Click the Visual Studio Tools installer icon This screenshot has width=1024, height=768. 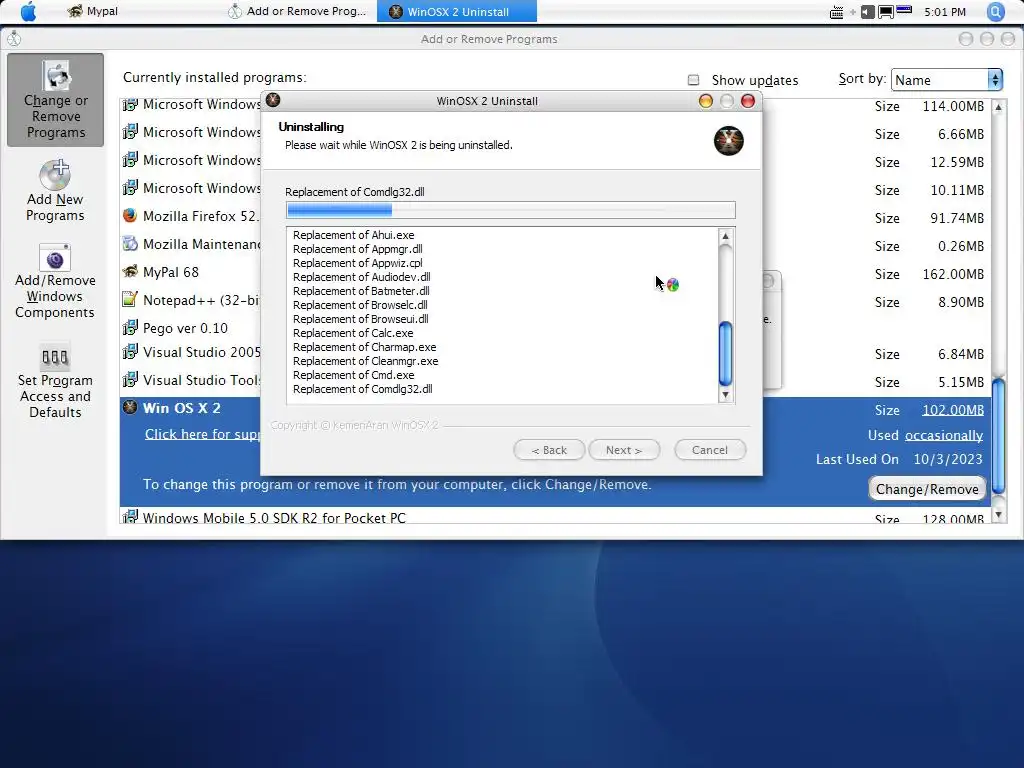[x=130, y=379]
